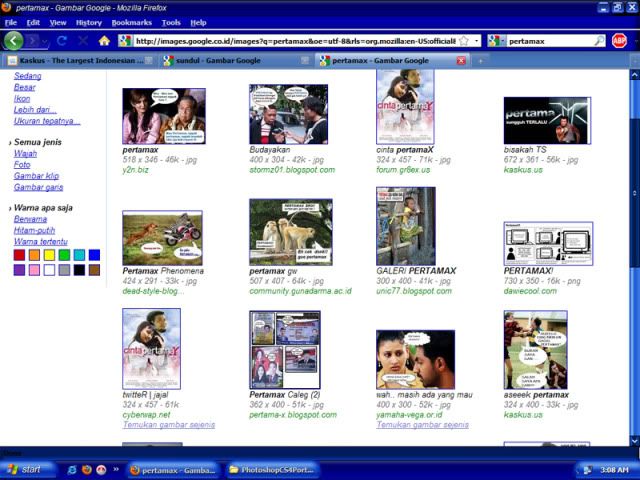Click the Adblock Plus ABP icon
Screen dimensions: 640x480
coord(619,41)
